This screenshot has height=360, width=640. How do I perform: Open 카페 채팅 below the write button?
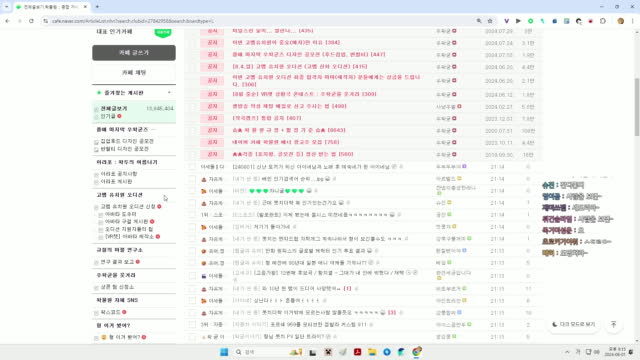pos(134,73)
